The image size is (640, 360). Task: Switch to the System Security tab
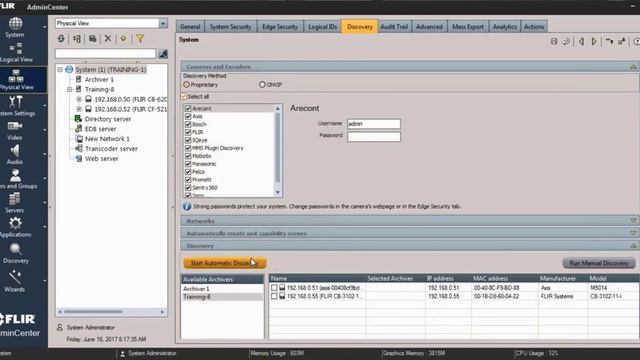coord(231,27)
